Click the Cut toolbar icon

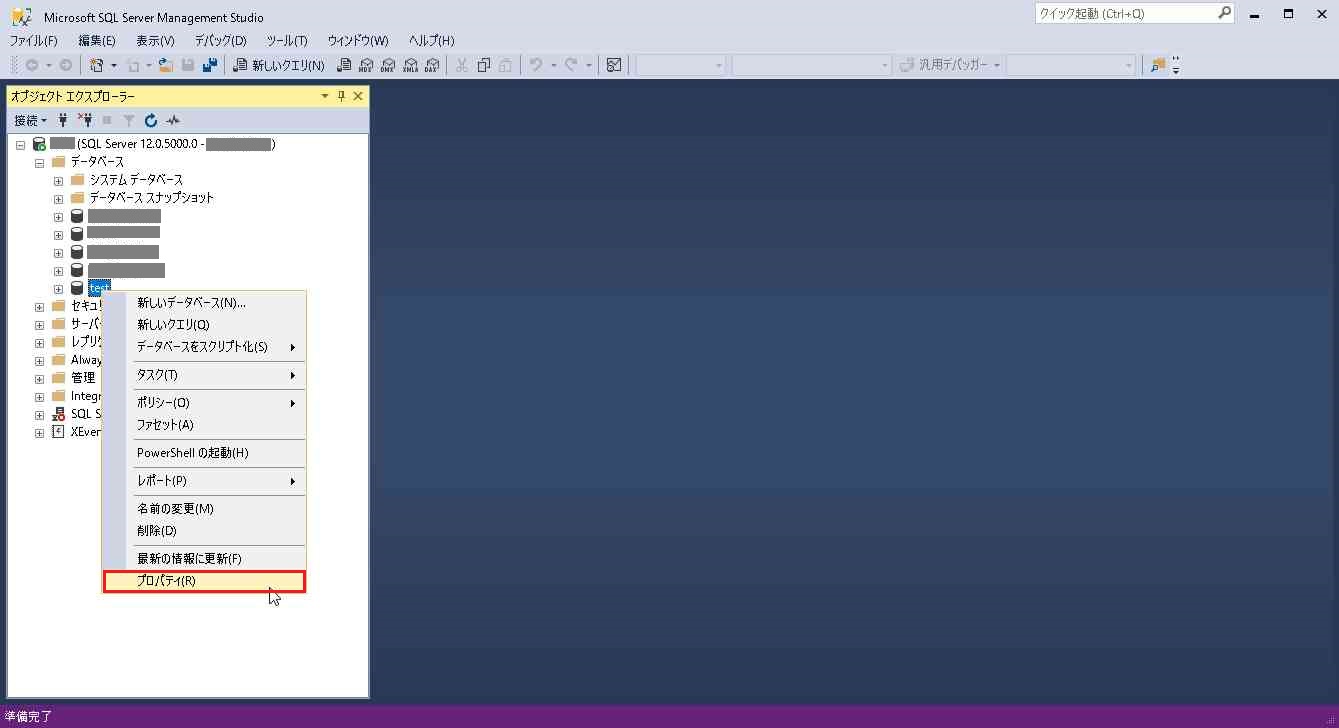point(462,65)
